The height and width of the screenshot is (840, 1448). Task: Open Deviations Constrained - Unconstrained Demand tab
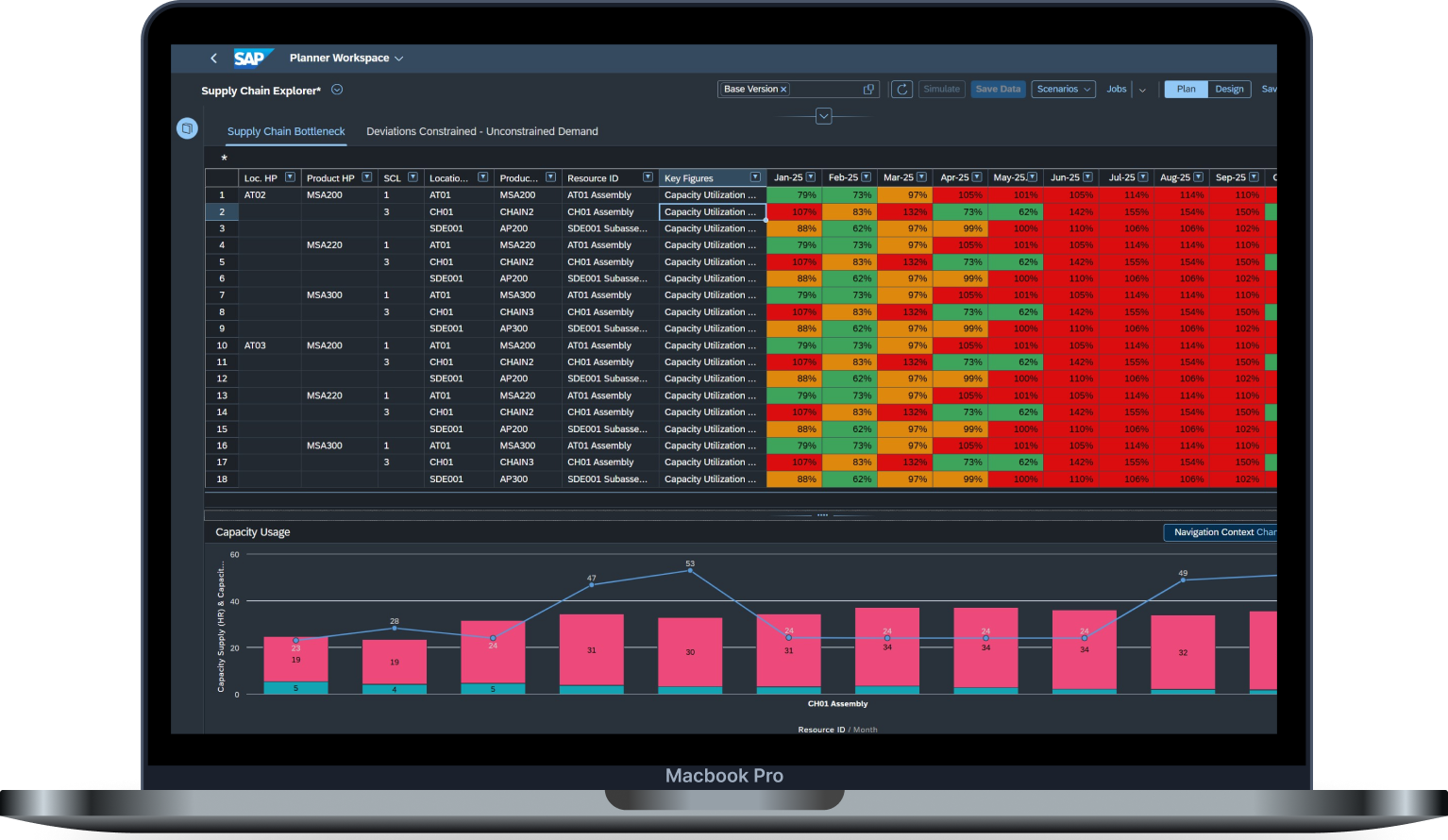(482, 131)
